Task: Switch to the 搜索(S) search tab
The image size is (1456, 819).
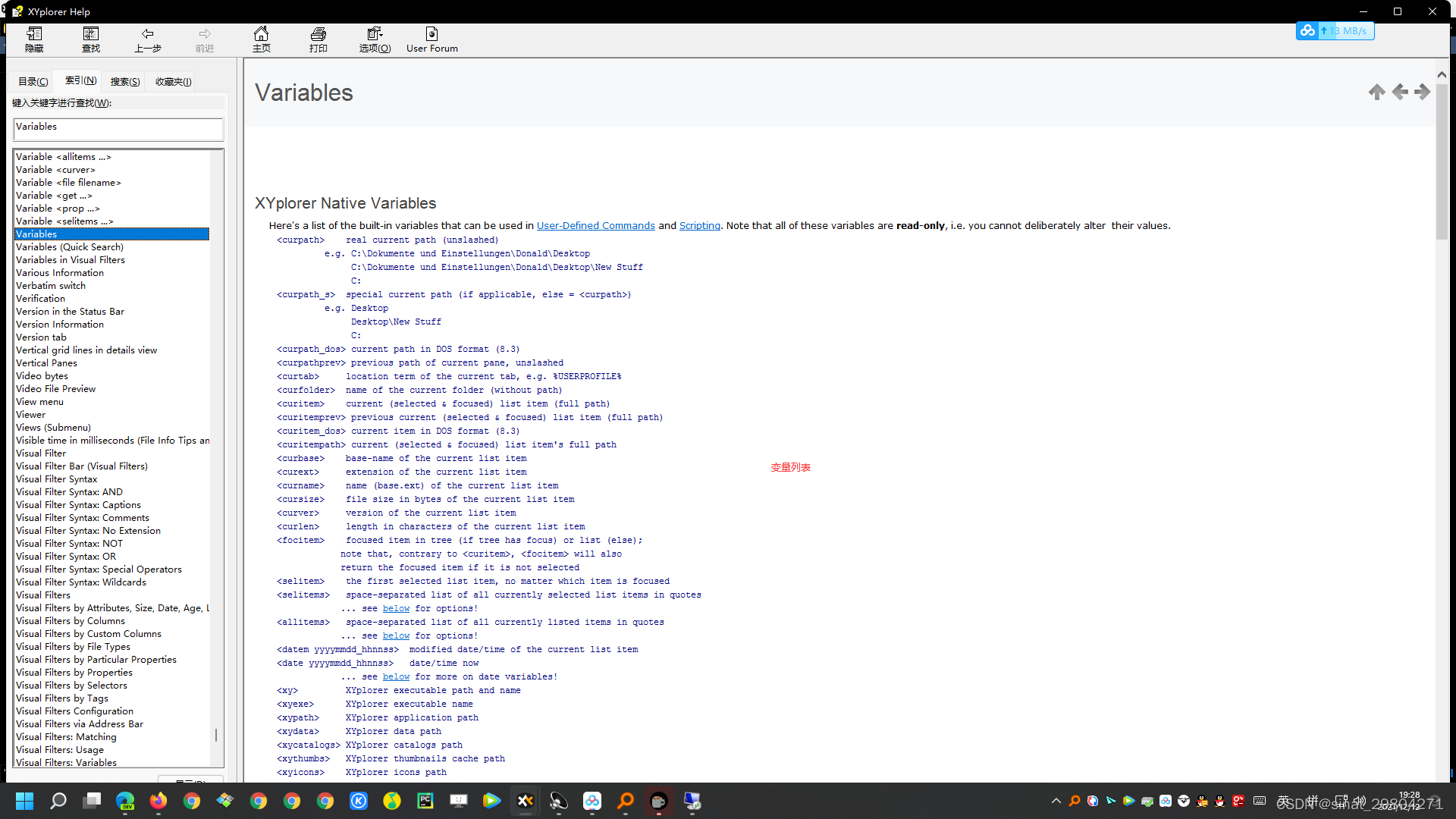Action: pos(125,82)
